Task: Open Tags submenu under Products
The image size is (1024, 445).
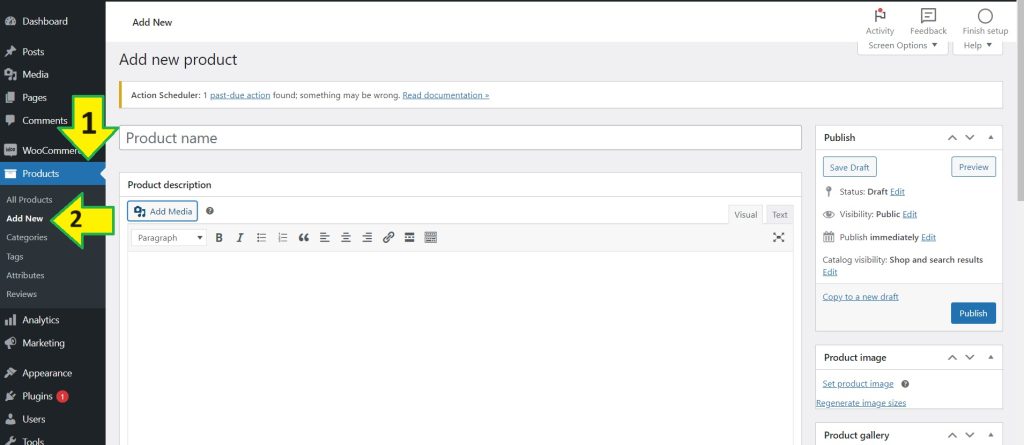Action: coord(15,257)
